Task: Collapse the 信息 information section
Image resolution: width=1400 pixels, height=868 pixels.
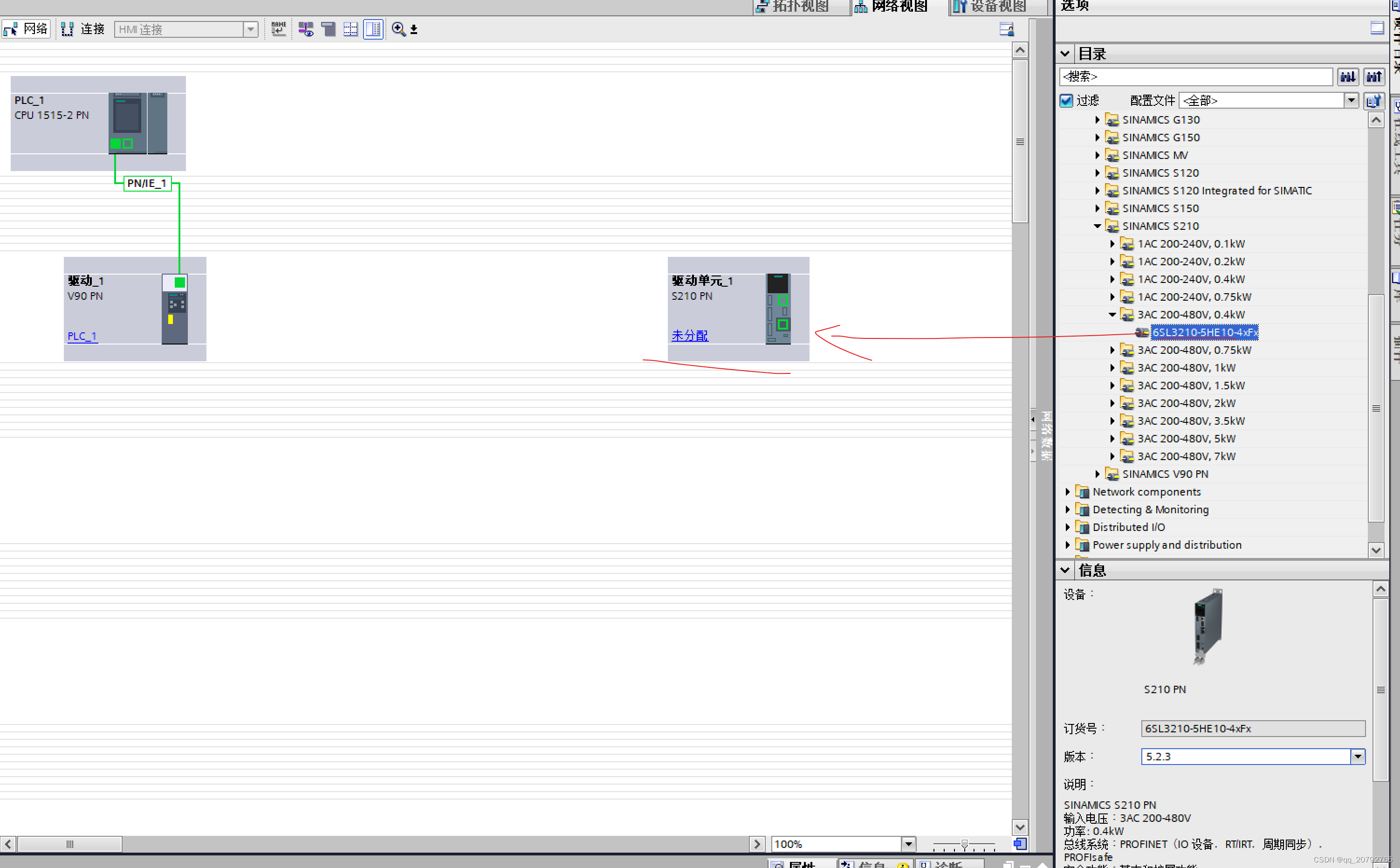Action: pos(1065,570)
